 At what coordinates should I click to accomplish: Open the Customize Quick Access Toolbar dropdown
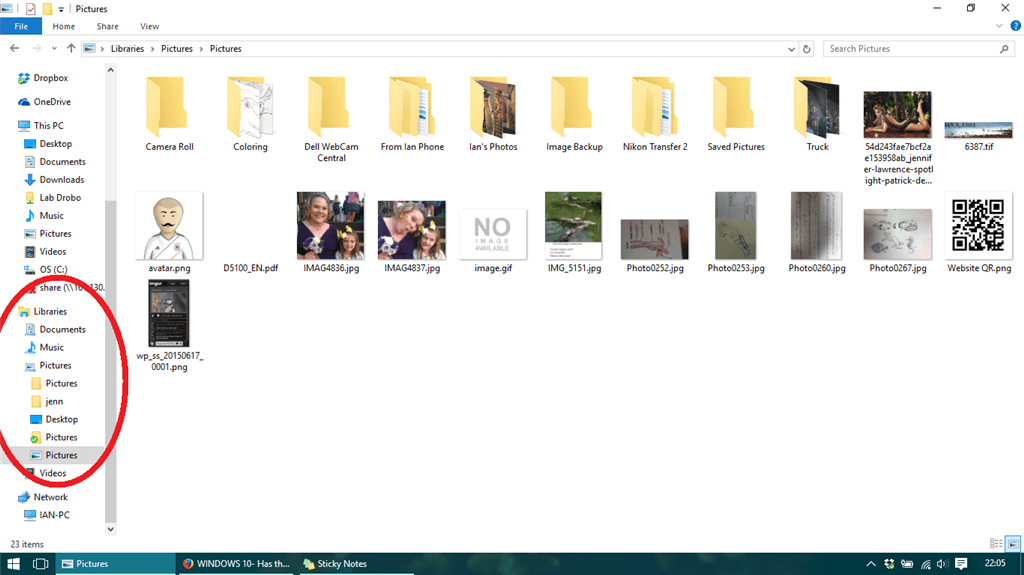[62, 9]
